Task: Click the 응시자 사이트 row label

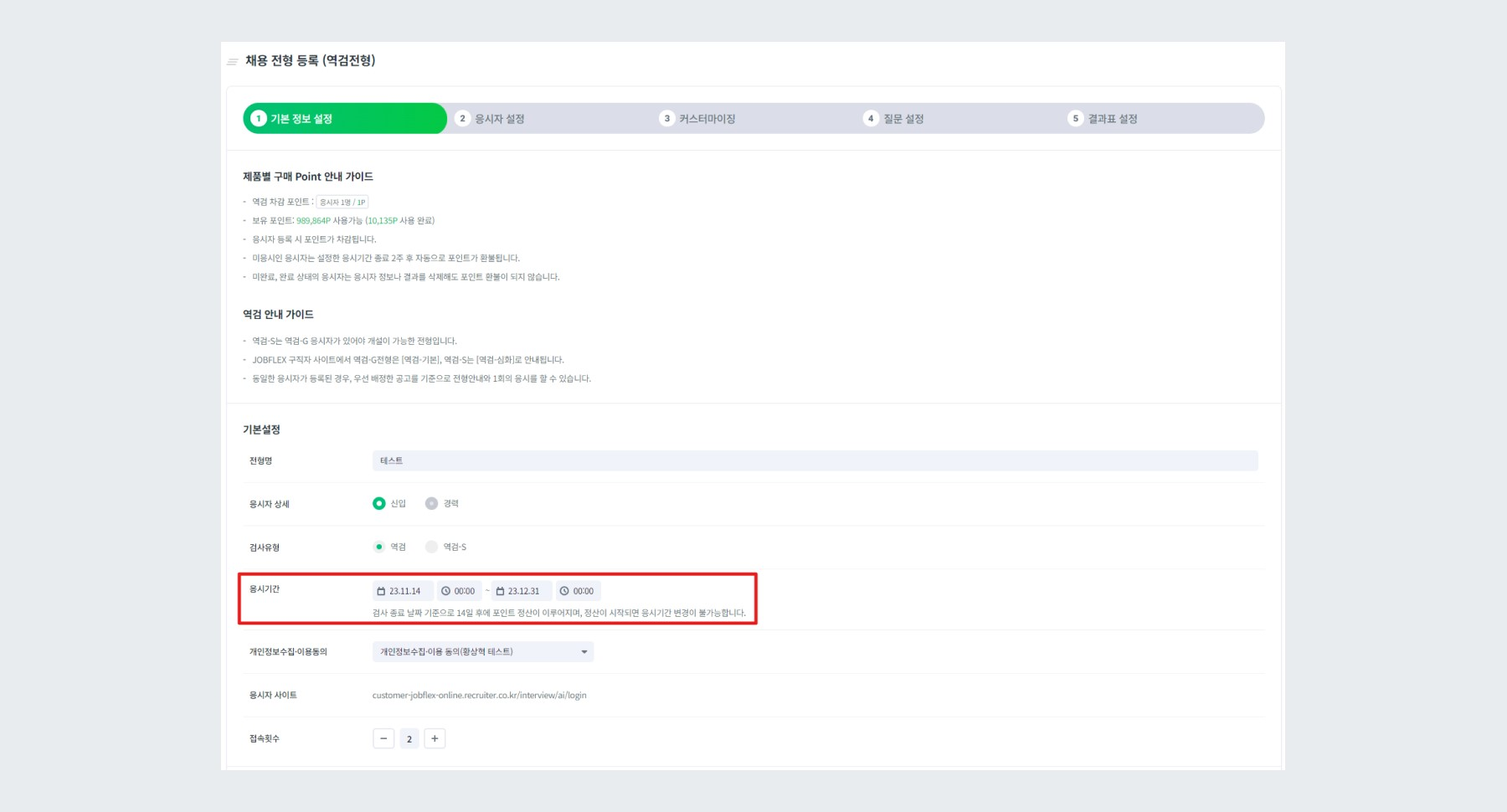Action: (273, 695)
